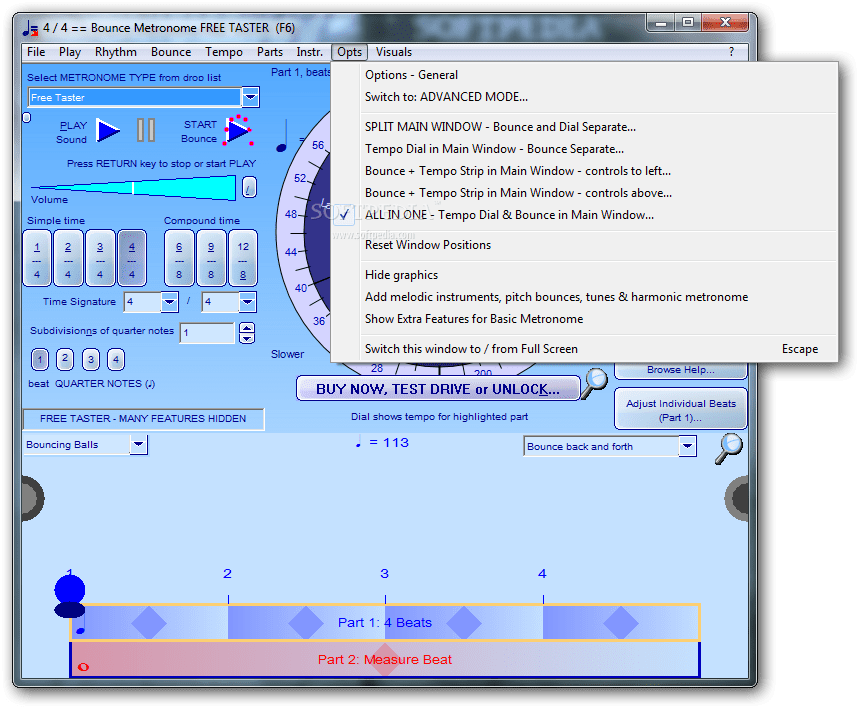Open the Bounce back and forth dropdown
The image size is (859, 708).
(x=689, y=447)
